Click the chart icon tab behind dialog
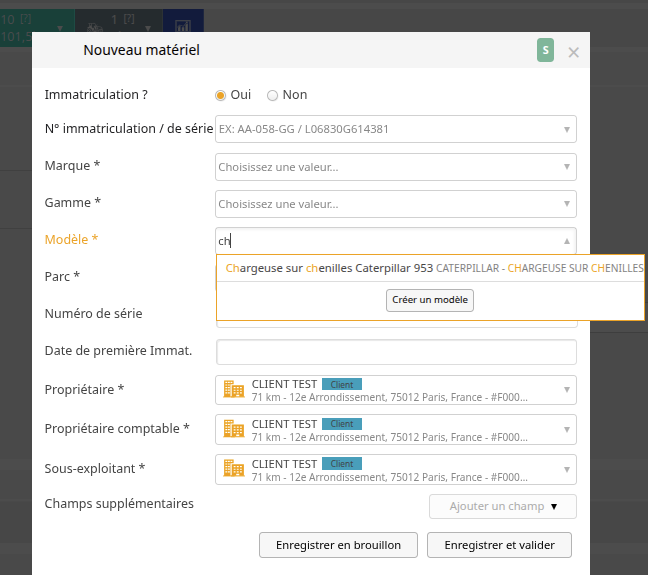 (183, 23)
